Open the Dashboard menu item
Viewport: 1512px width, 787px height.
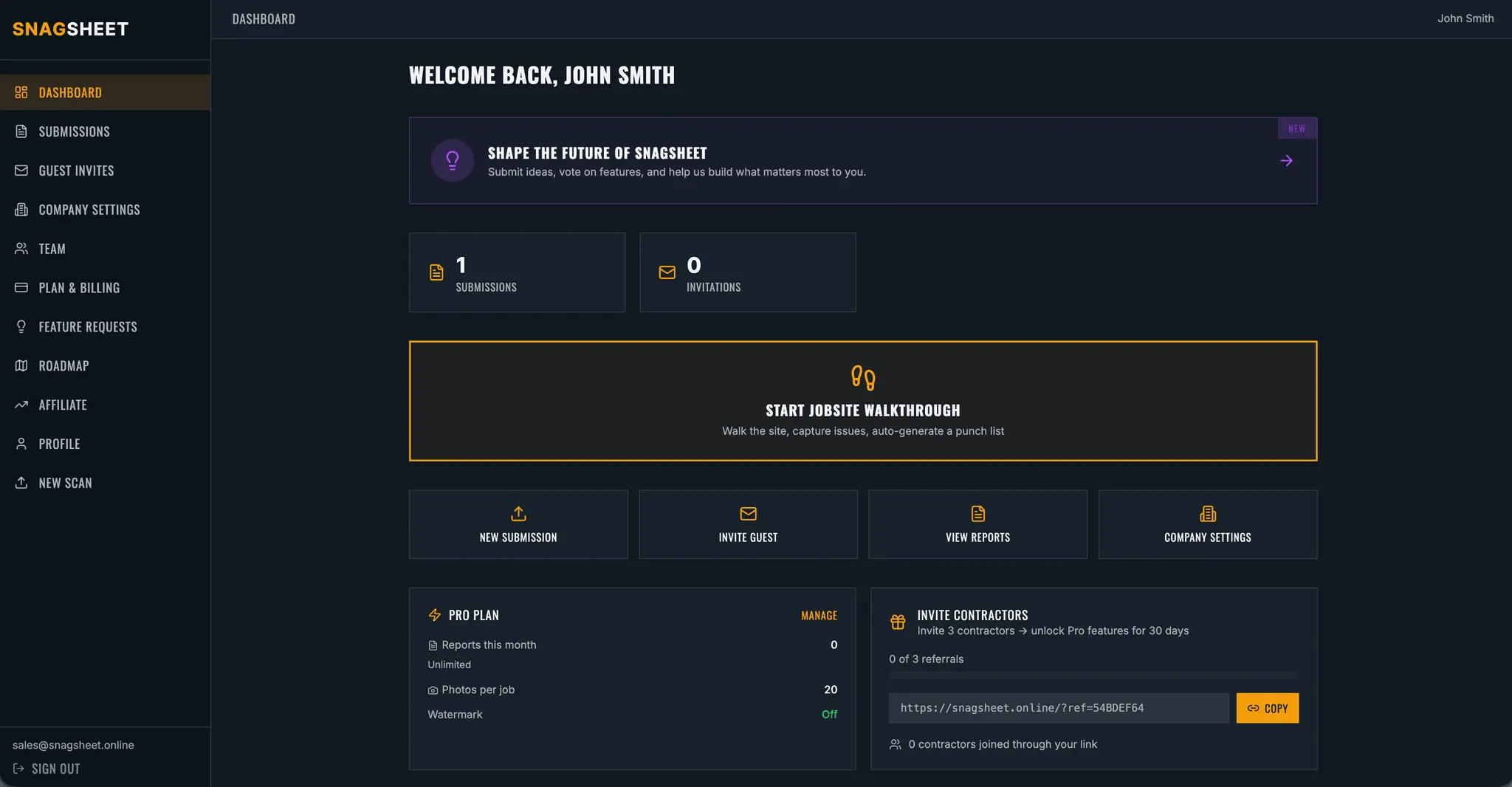(x=105, y=92)
